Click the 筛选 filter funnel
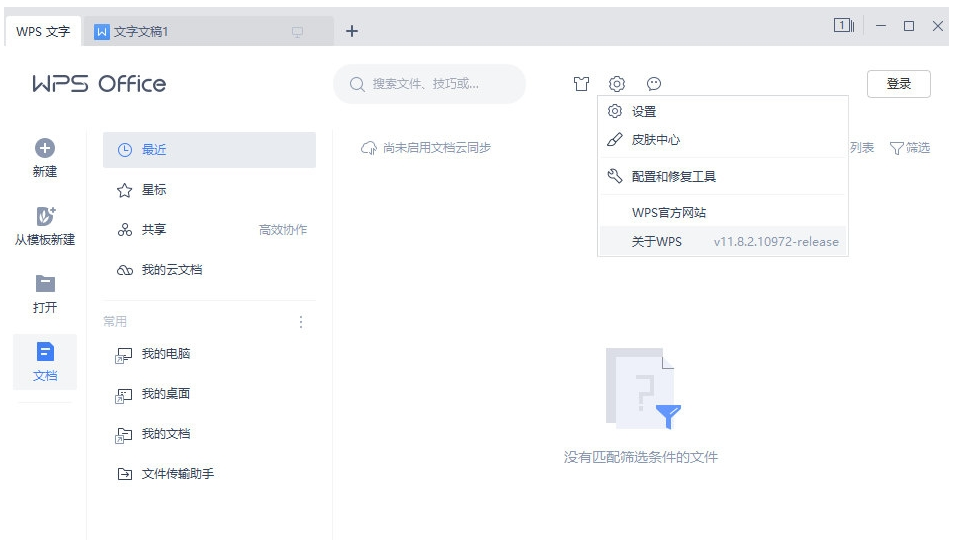This screenshot has height=540, width=953. click(910, 148)
